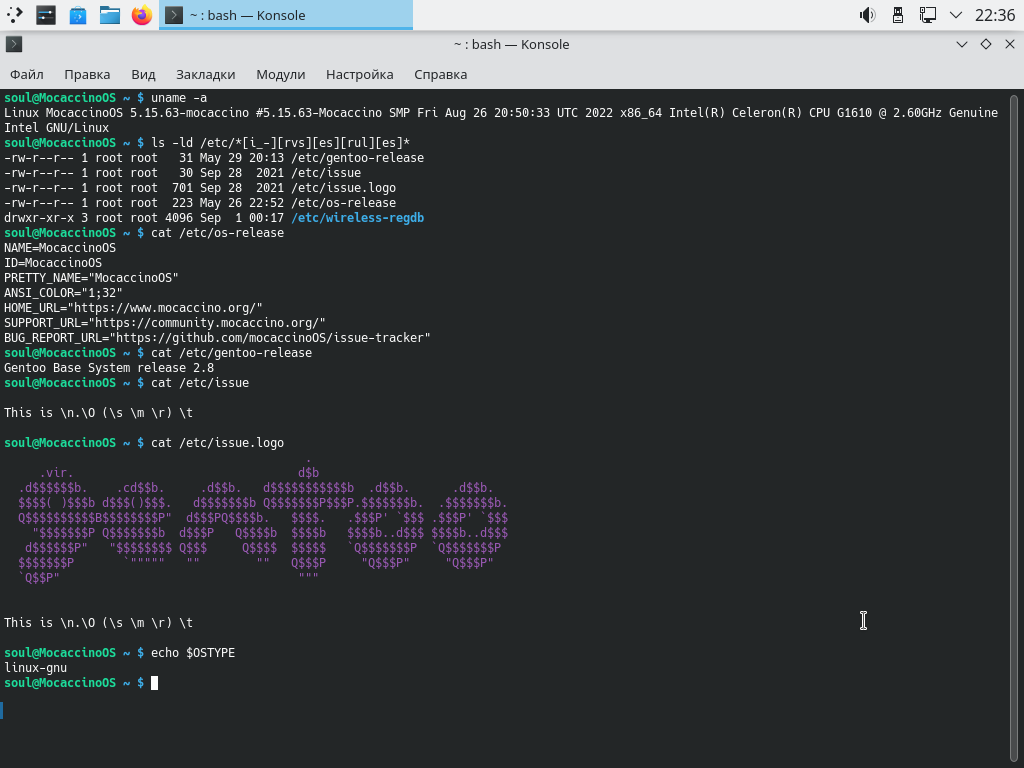Open the Вид menu
Screen dimensions: 1024x768
pyautogui.click(x=143, y=74)
